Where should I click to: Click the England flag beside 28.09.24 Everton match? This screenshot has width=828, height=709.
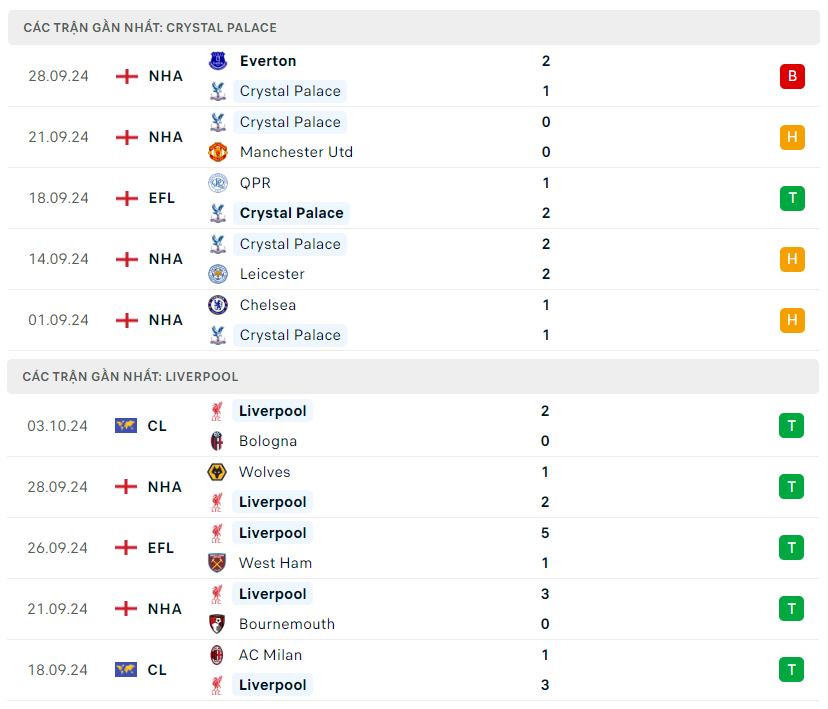(127, 76)
